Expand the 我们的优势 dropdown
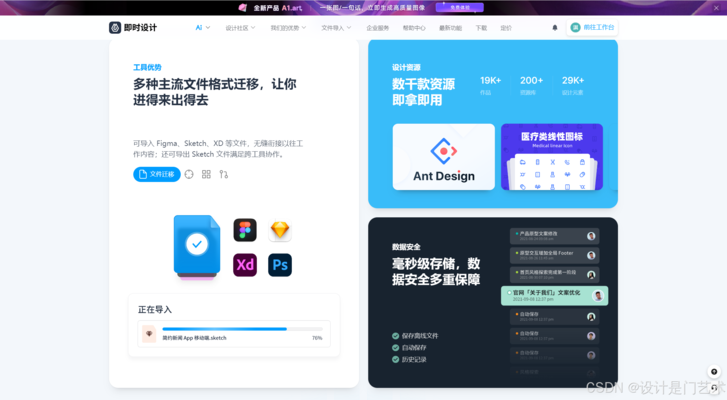Viewport: 727px width, 400px height. pos(288,28)
